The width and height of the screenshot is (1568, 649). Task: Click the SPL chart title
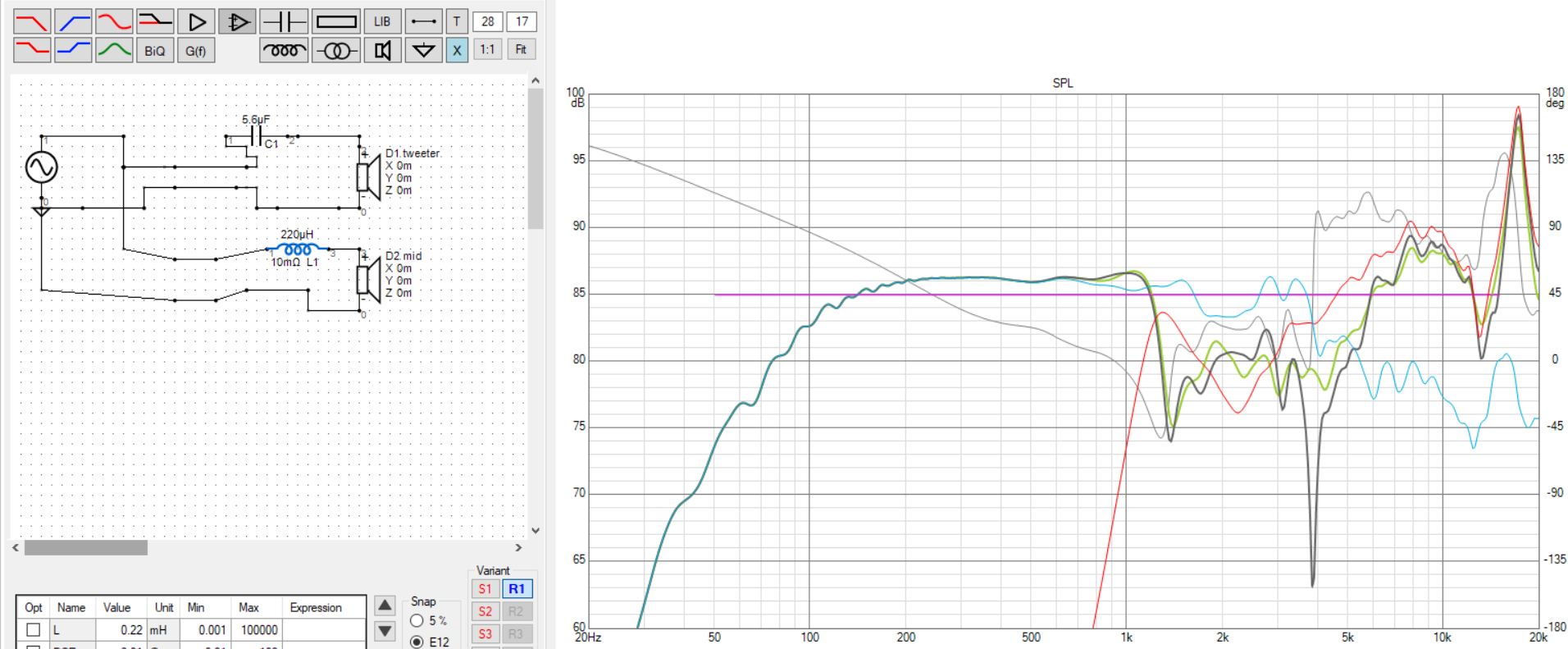1063,83
